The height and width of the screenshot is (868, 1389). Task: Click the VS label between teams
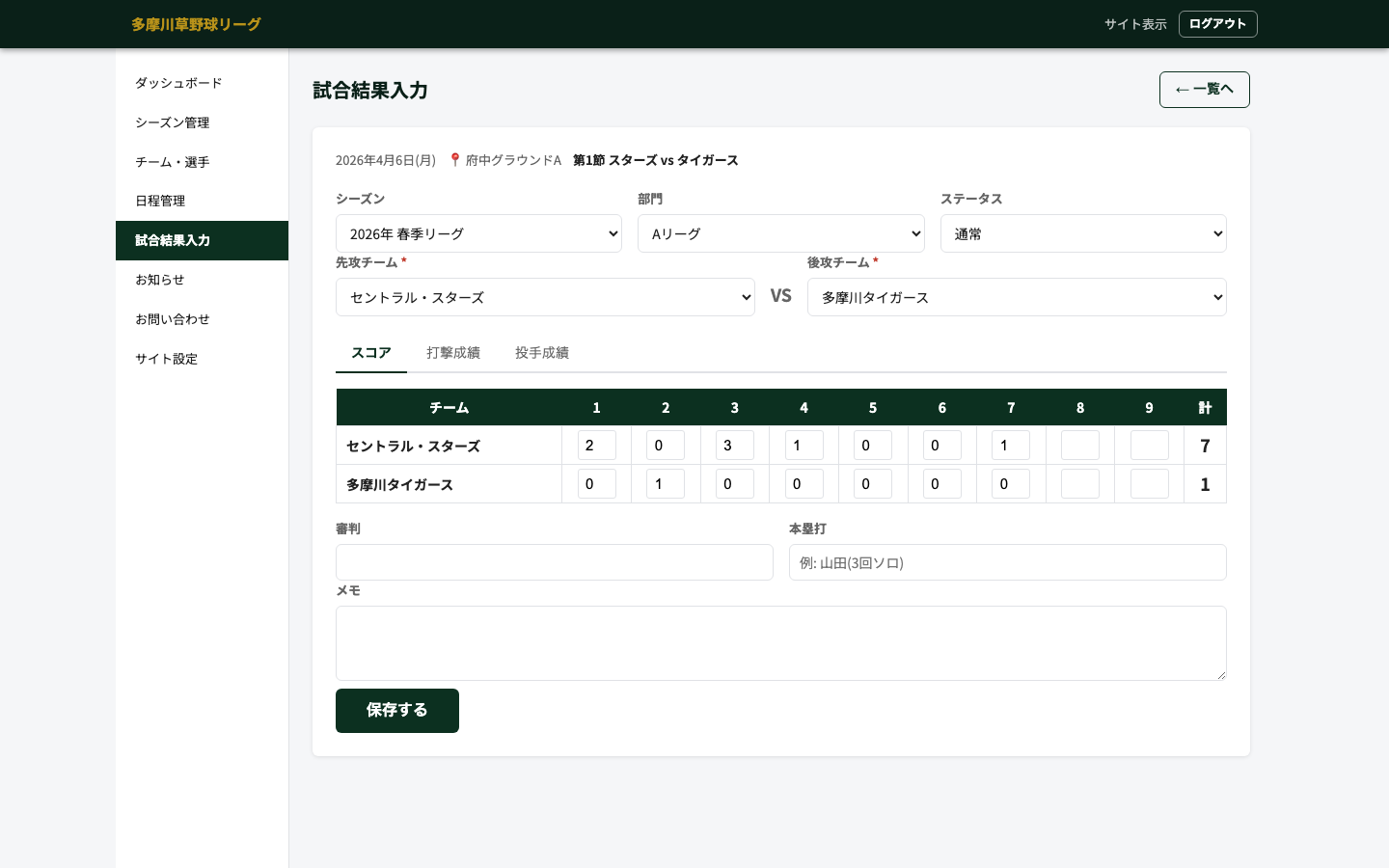point(781,296)
